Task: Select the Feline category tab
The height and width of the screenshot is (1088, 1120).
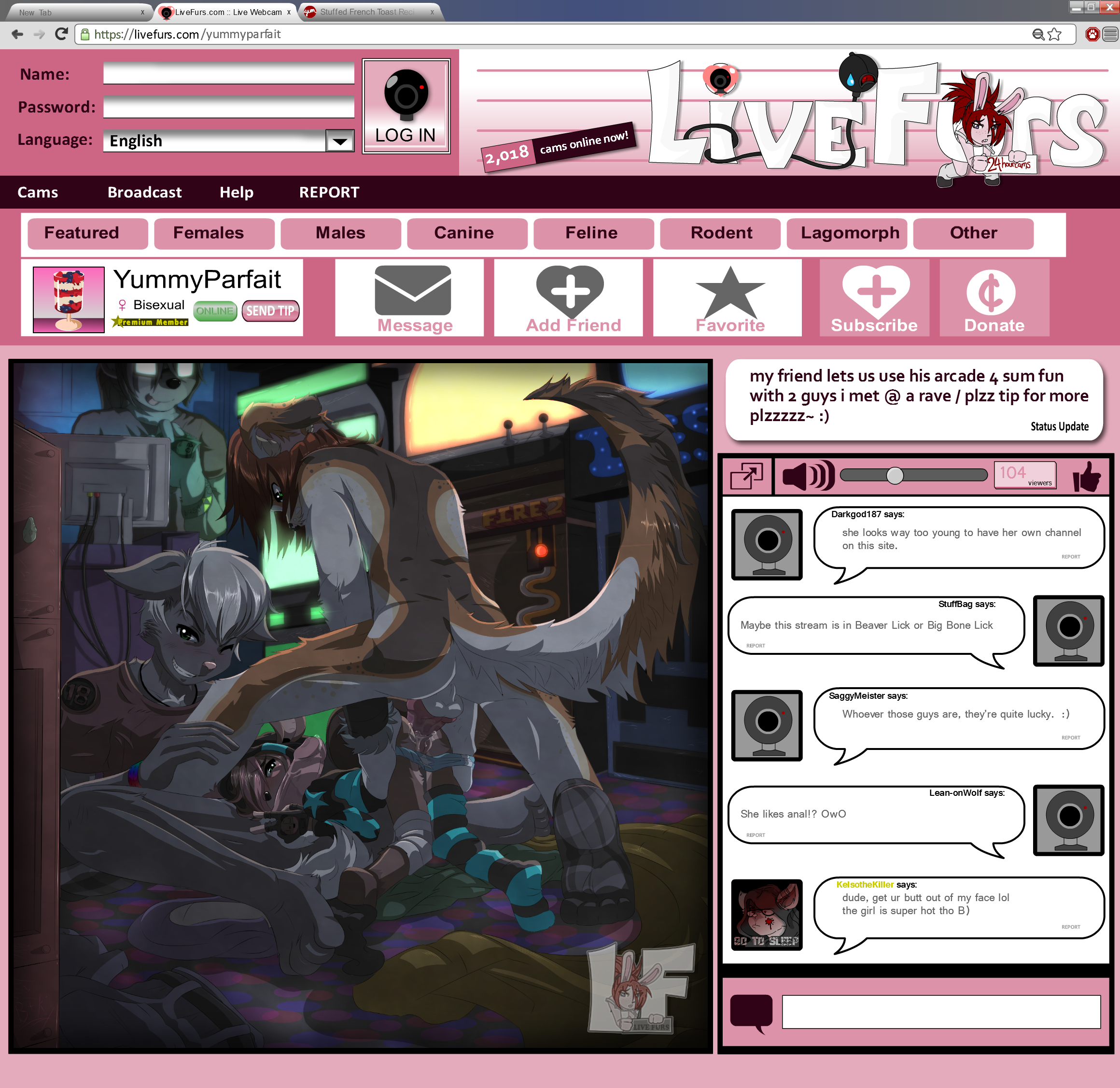Action: click(x=591, y=233)
